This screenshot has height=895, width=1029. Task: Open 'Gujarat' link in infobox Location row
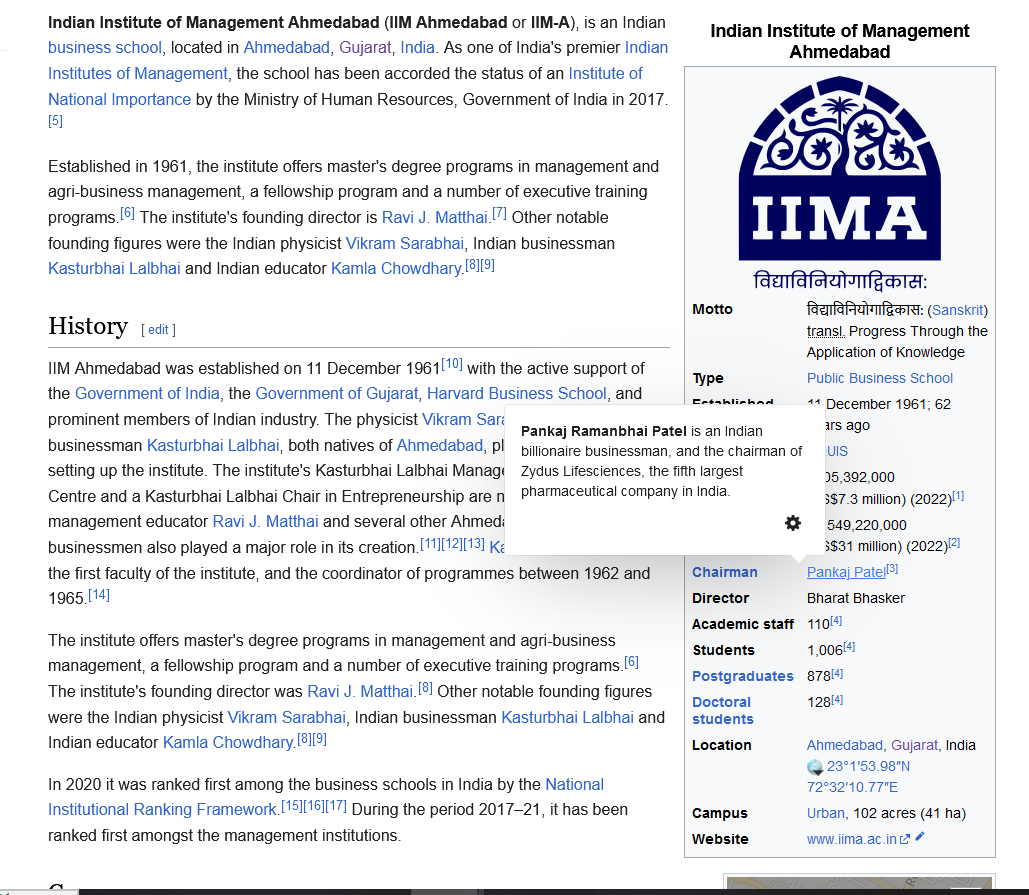(x=914, y=745)
